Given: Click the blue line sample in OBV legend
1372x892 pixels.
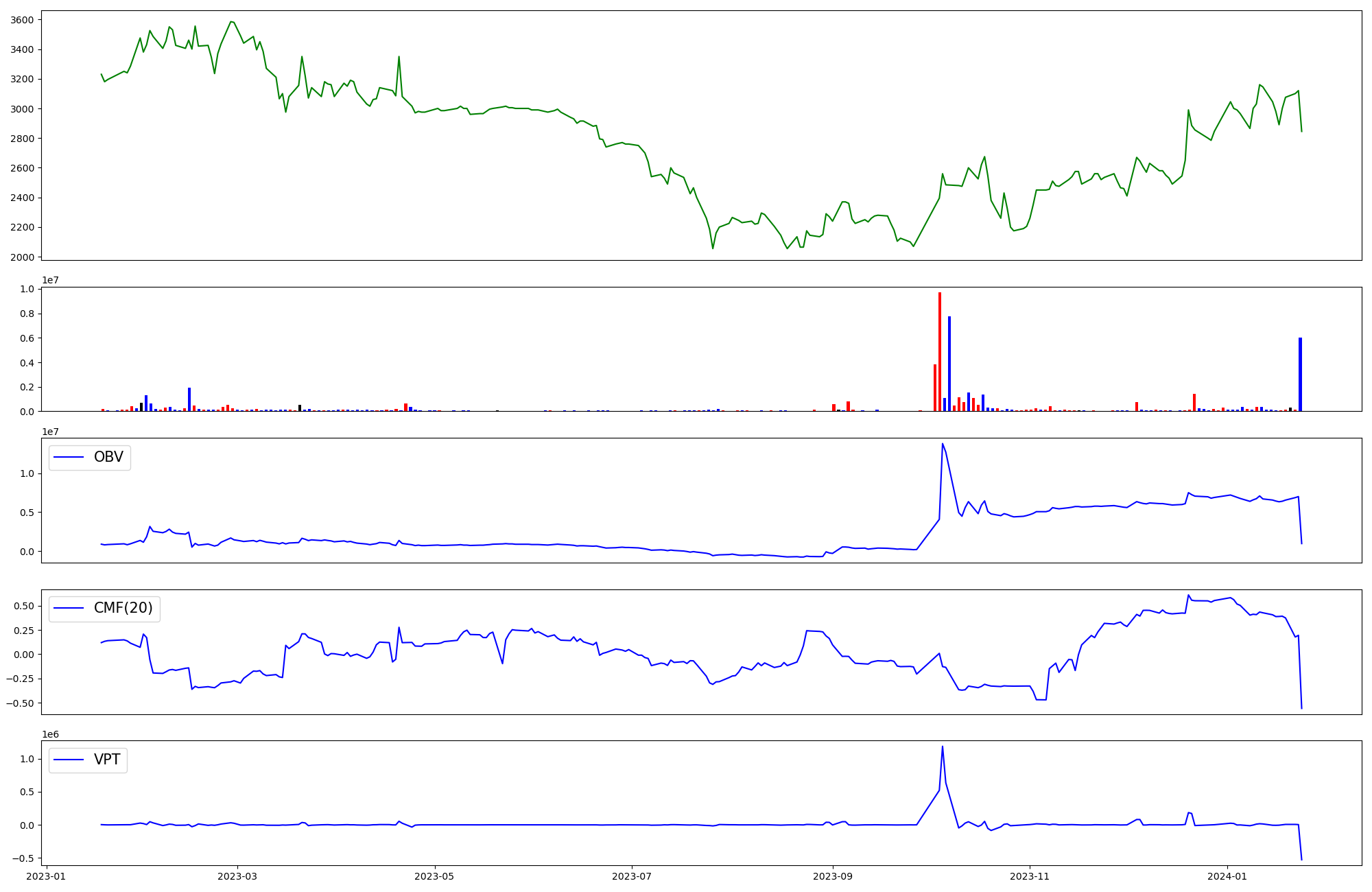Looking at the screenshot, I should point(69,458).
